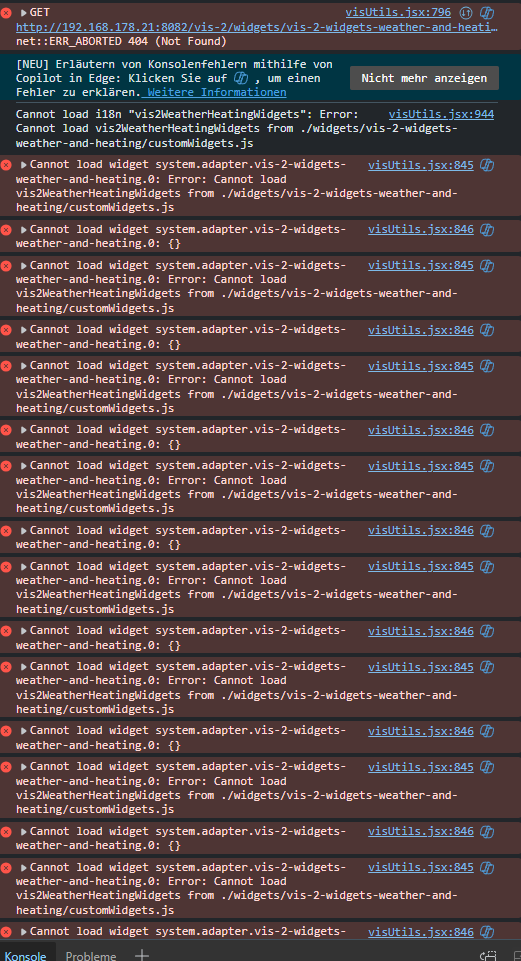This screenshot has width=521, height=961.
Task: Expand the first 'weather-and-heating.0: {}' error
Action: pyautogui.click(x=24, y=229)
